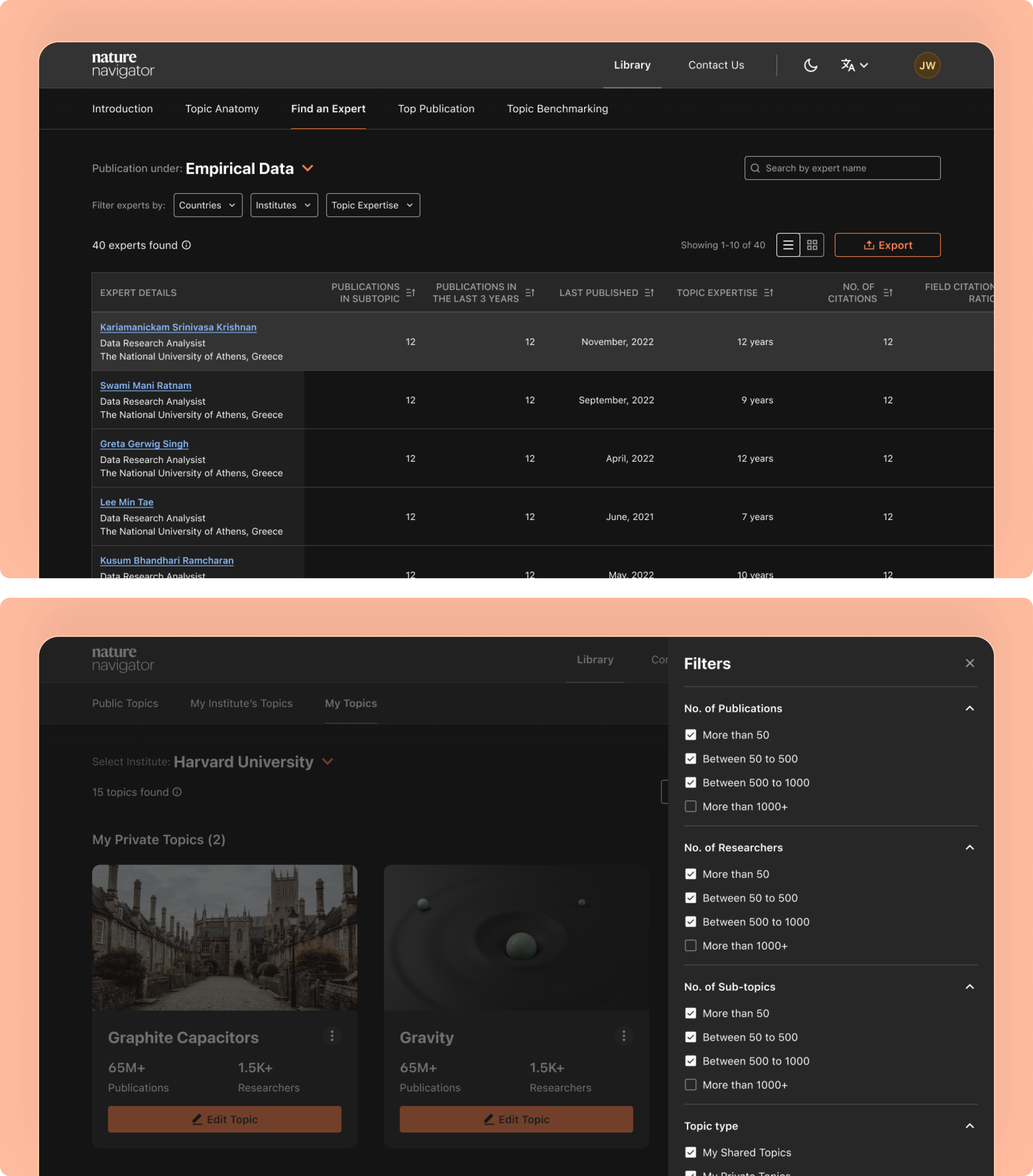Open the Countries filter dropdown

click(x=208, y=205)
